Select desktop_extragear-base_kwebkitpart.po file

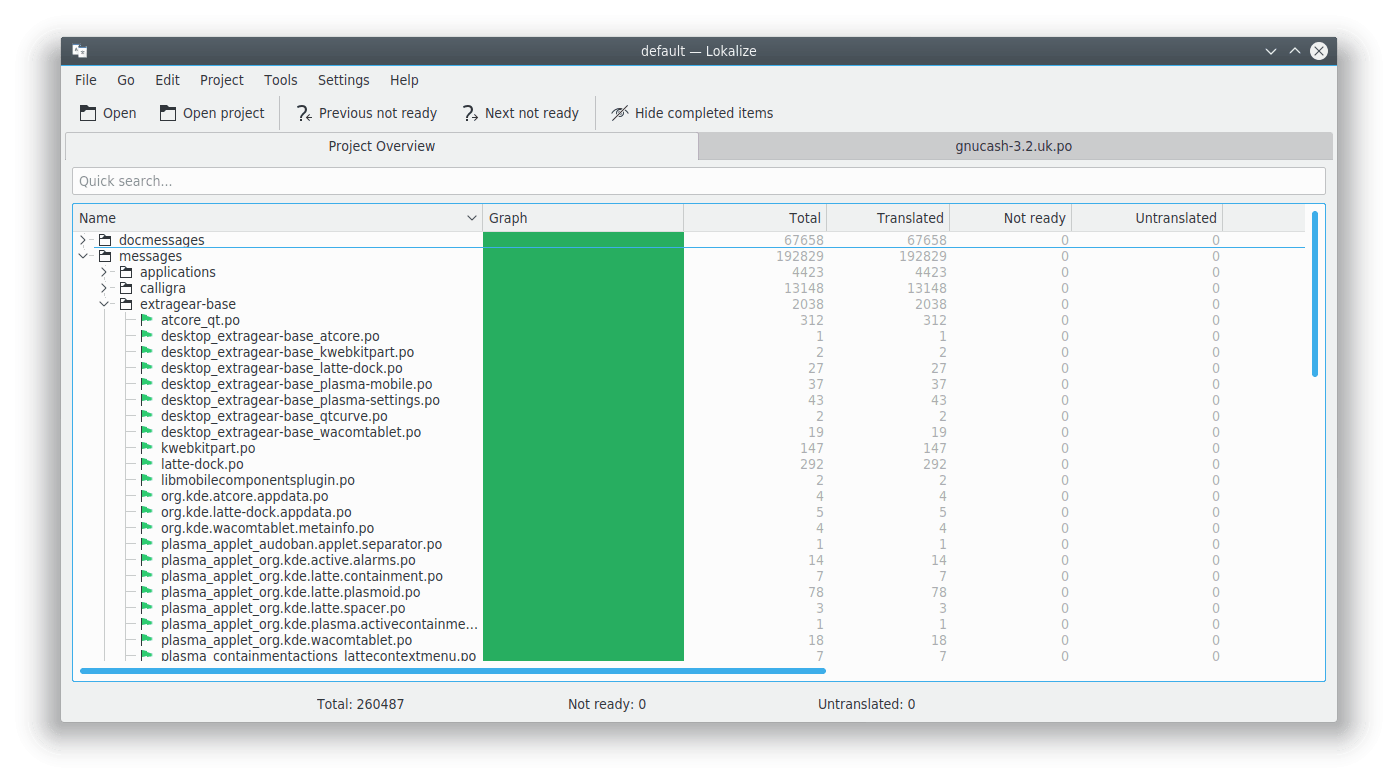[x=287, y=352]
